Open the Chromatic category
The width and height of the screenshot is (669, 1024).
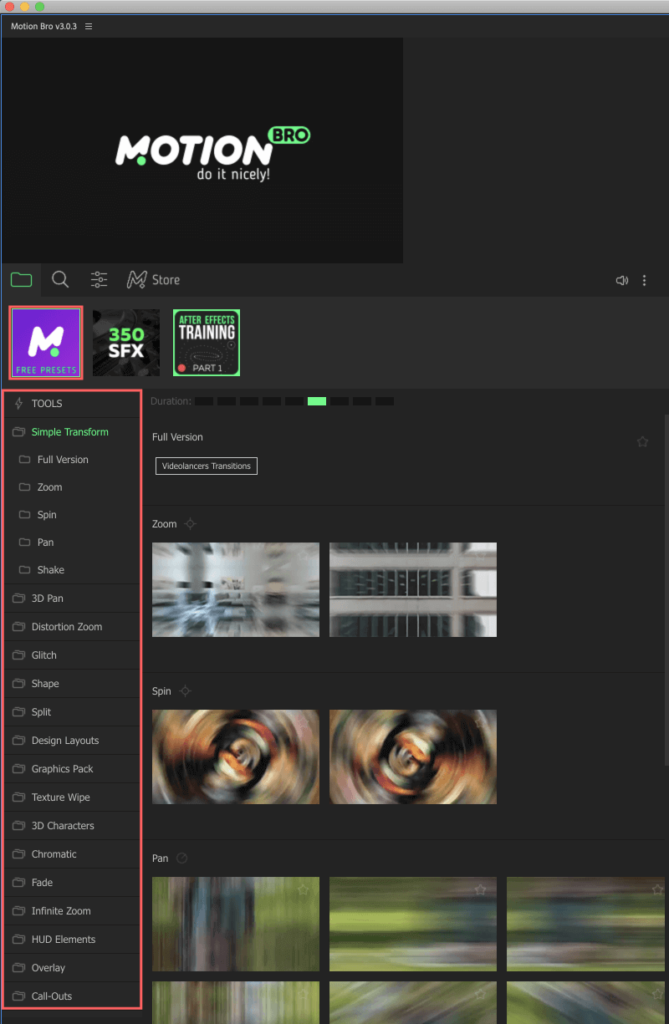[72, 854]
